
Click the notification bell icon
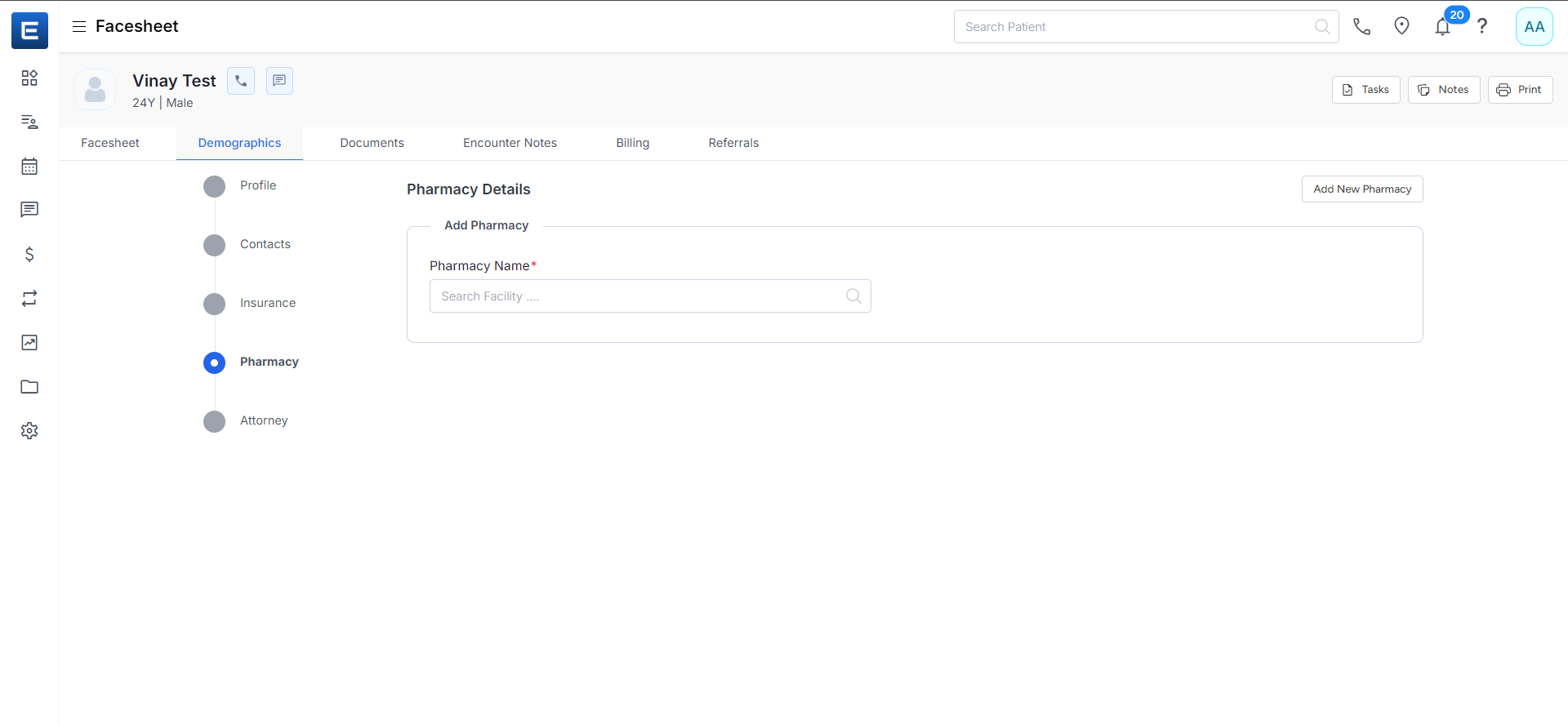[x=1442, y=27]
